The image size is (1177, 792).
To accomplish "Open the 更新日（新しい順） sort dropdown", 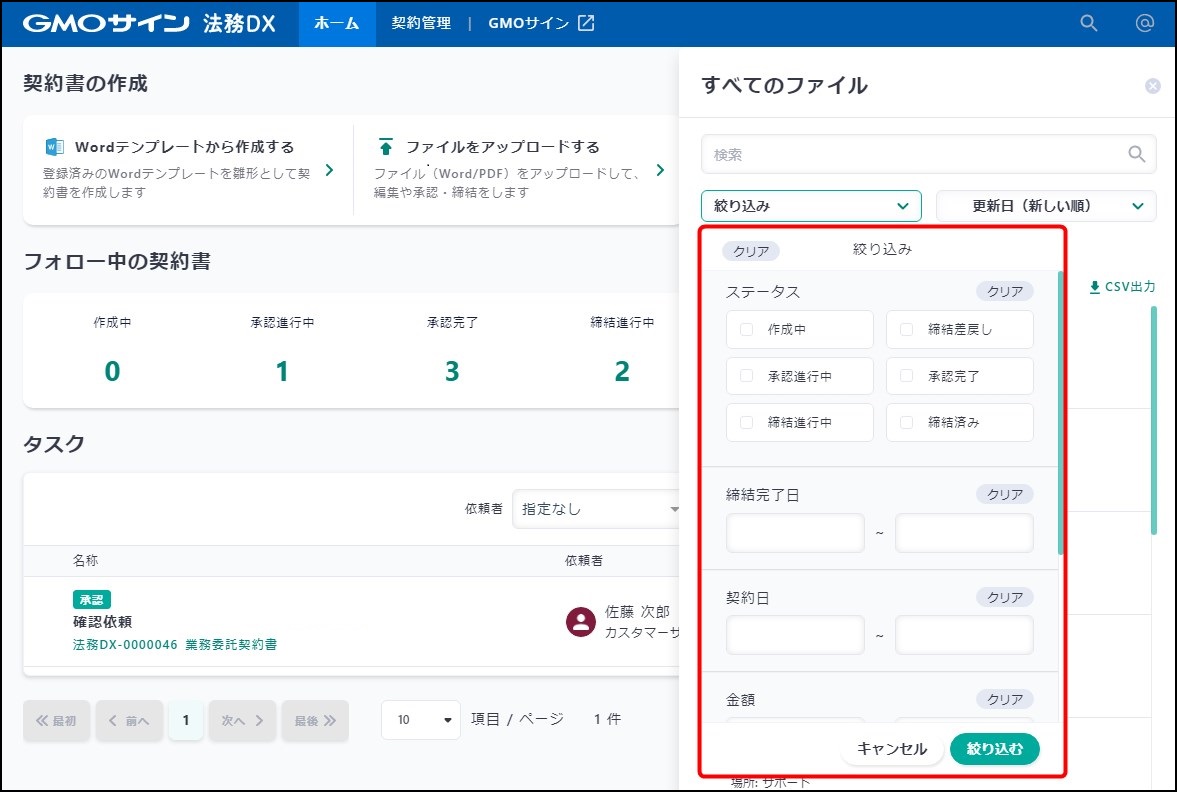I will click(x=1046, y=206).
